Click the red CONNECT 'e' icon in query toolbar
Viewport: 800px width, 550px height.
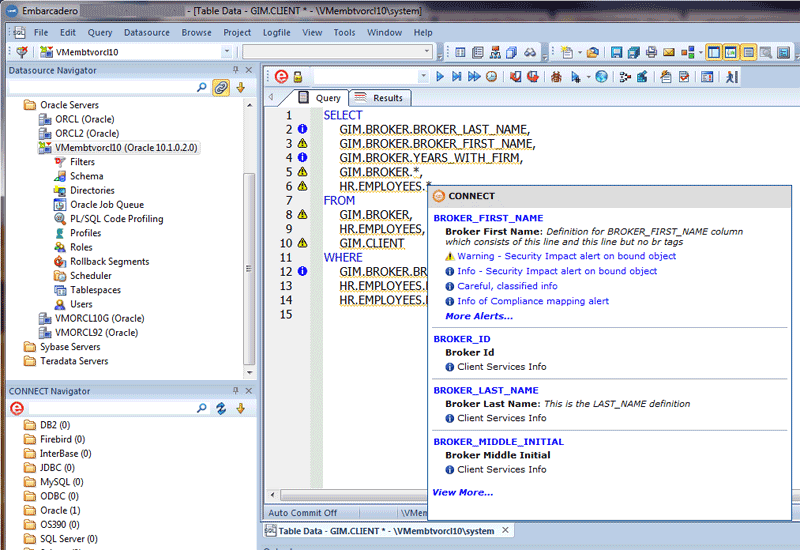click(x=281, y=77)
